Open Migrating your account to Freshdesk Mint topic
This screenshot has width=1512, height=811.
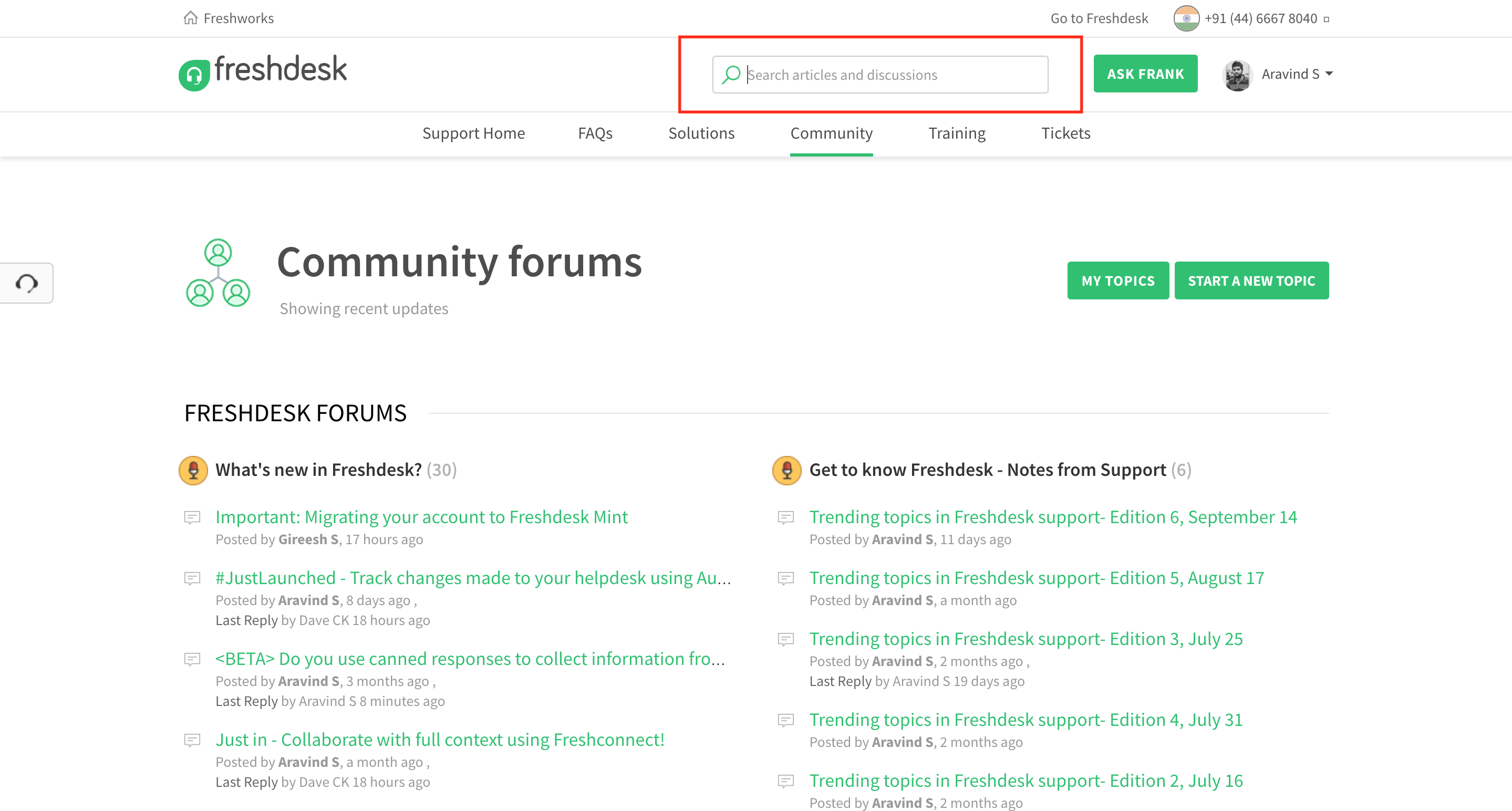pyautogui.click(x=421, y=516)
